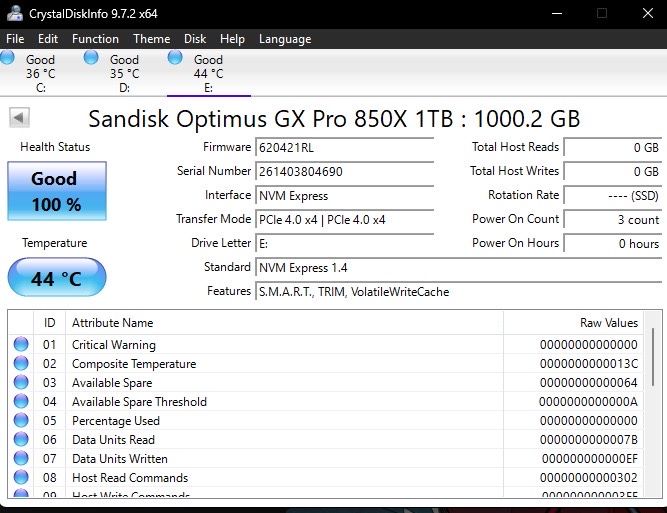Screen dimensions: 667x513
Task: Click status orb for Data Units Read row
Action: [x=21, y=439]
